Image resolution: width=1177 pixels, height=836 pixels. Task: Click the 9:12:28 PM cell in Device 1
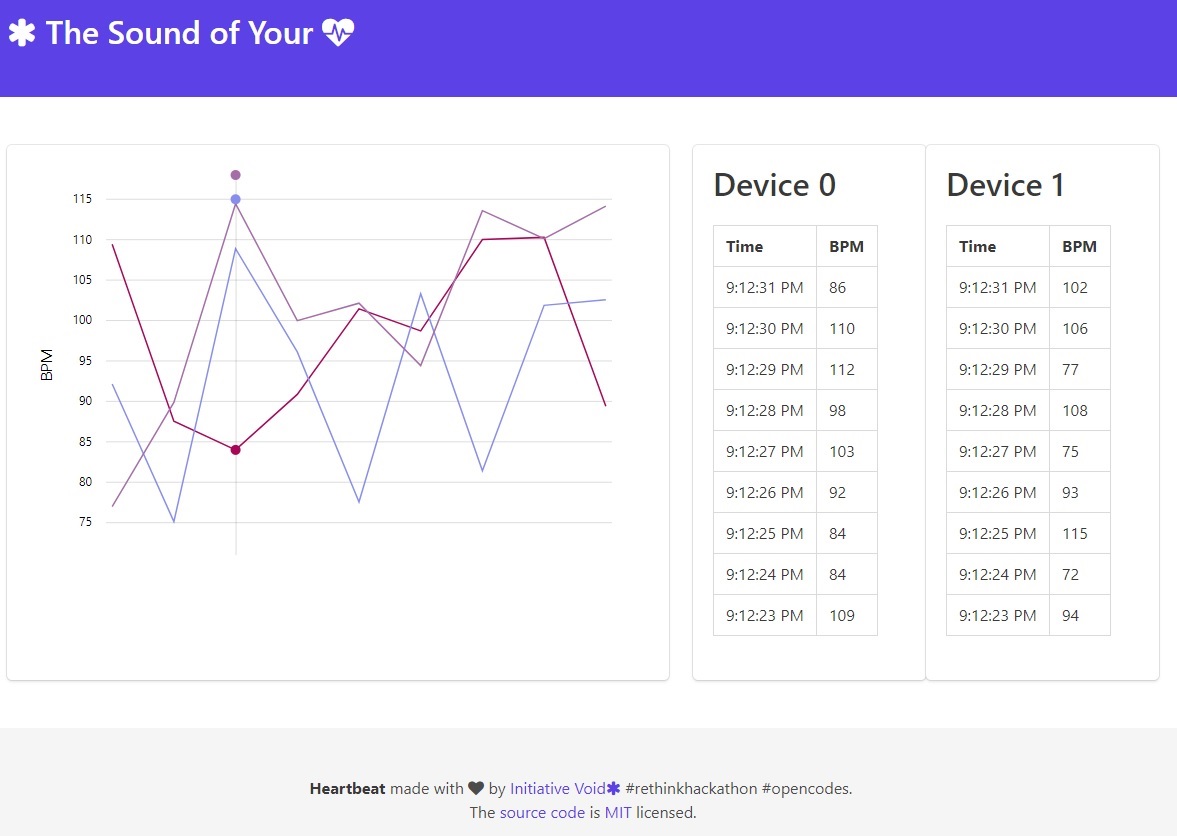998,410
